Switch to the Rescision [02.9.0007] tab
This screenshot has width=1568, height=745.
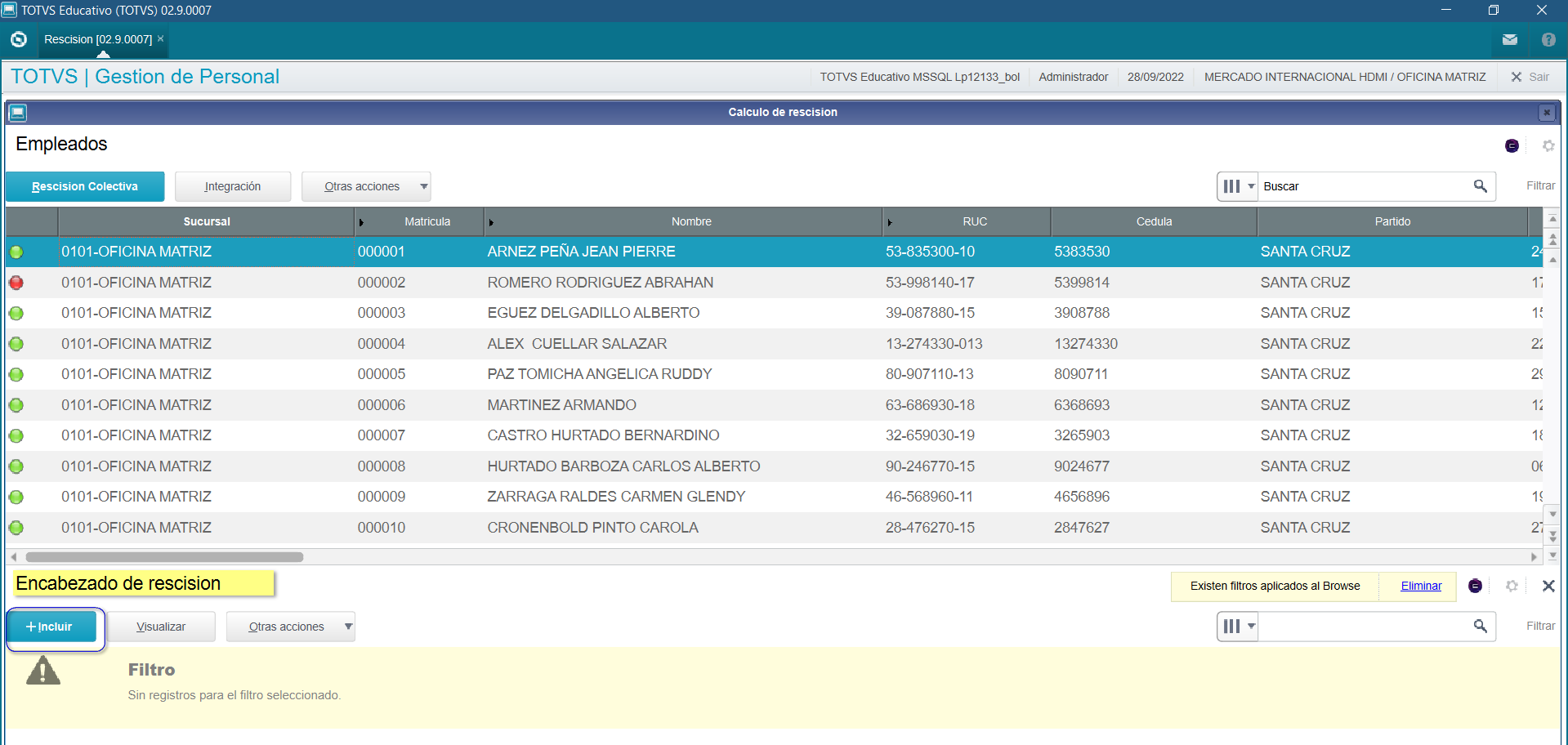tap(98, 39)
